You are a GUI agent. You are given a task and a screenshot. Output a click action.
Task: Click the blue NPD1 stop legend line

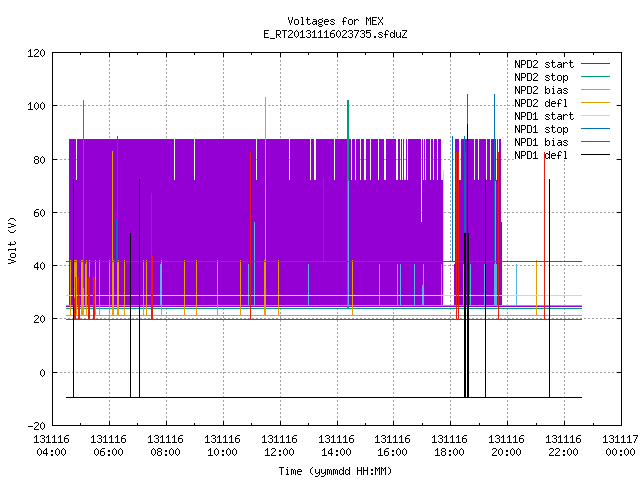(x=596, y=129)
